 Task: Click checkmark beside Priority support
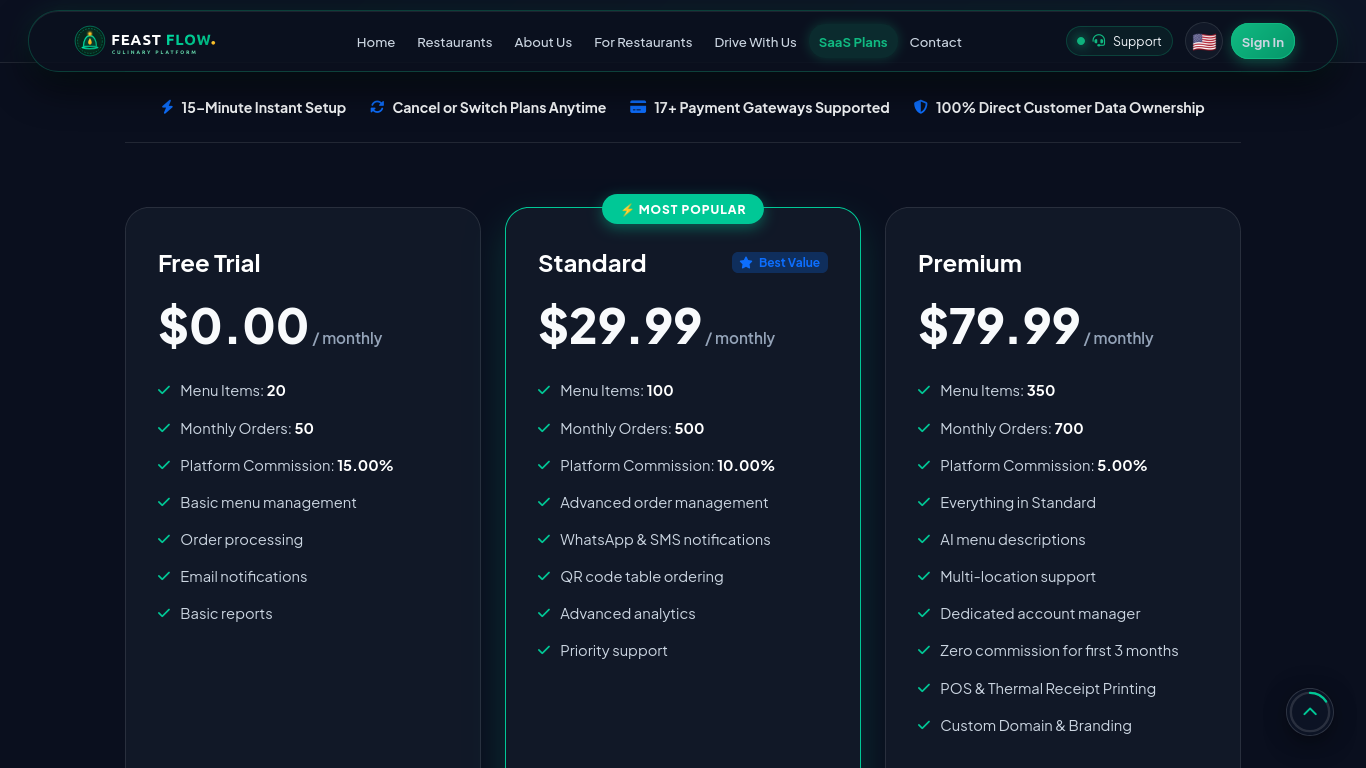coord(544,650)
